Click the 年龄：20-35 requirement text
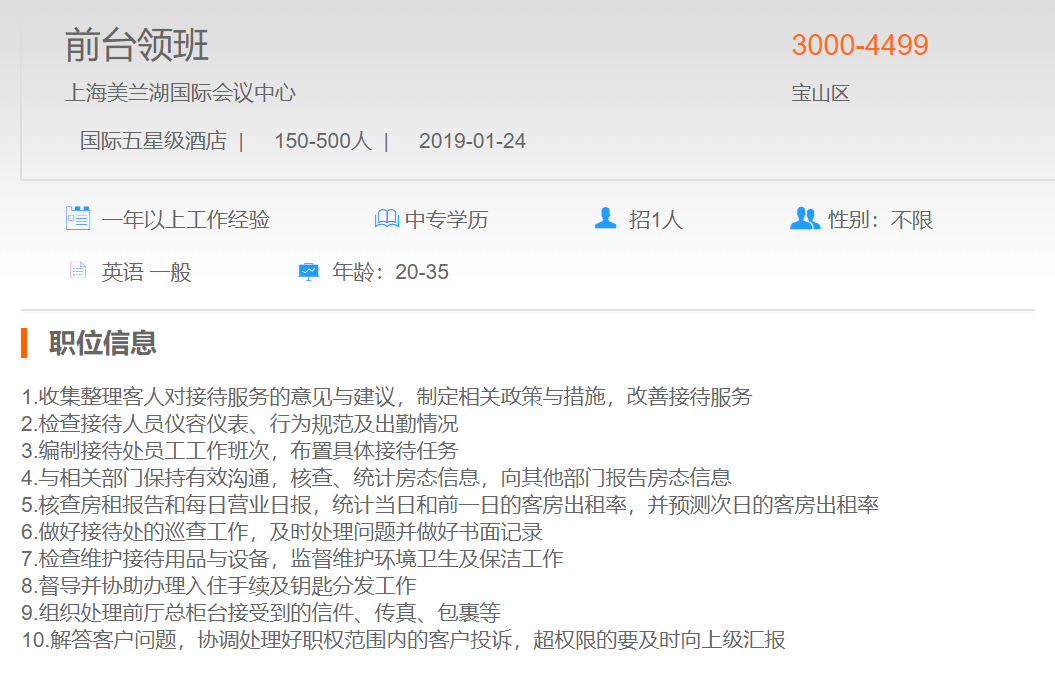This screenshot has height=694, width=1055. (390, 272)
